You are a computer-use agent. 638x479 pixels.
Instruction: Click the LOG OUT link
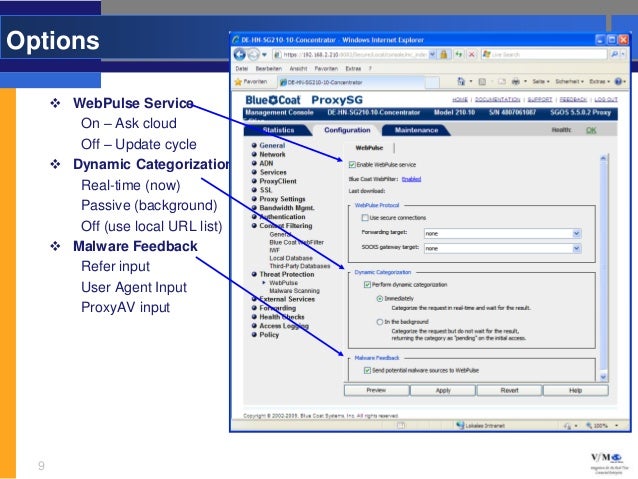coord(605,99)
